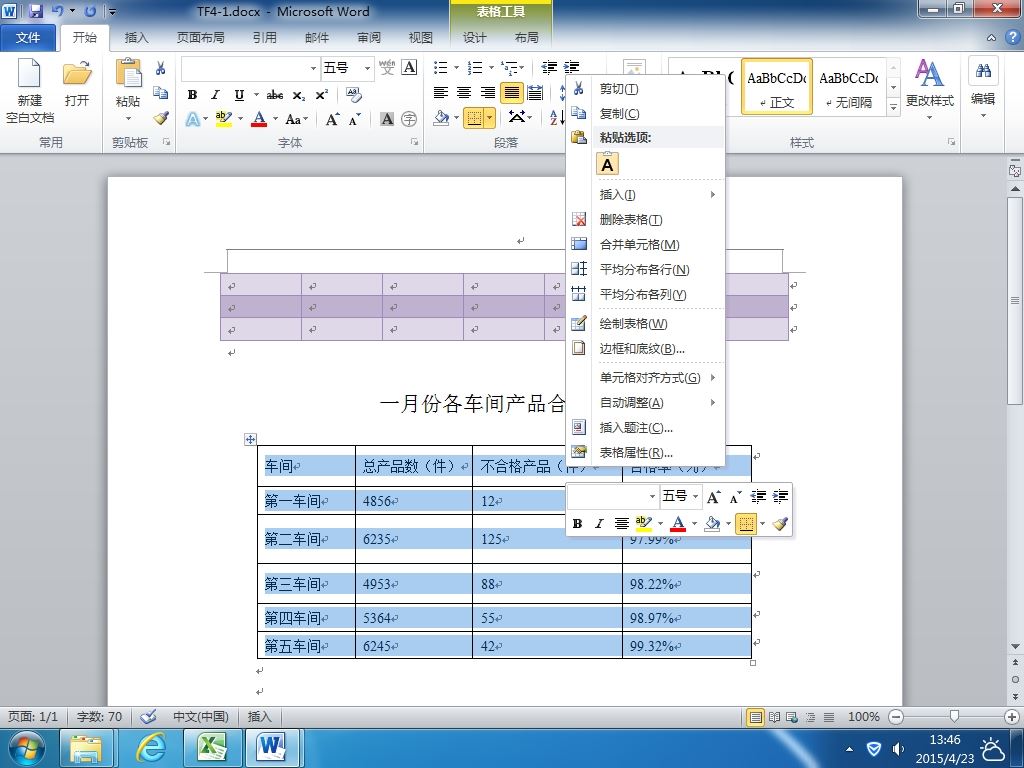Click the distributed alignment icon in the paragraph group

tap(535, 93)
